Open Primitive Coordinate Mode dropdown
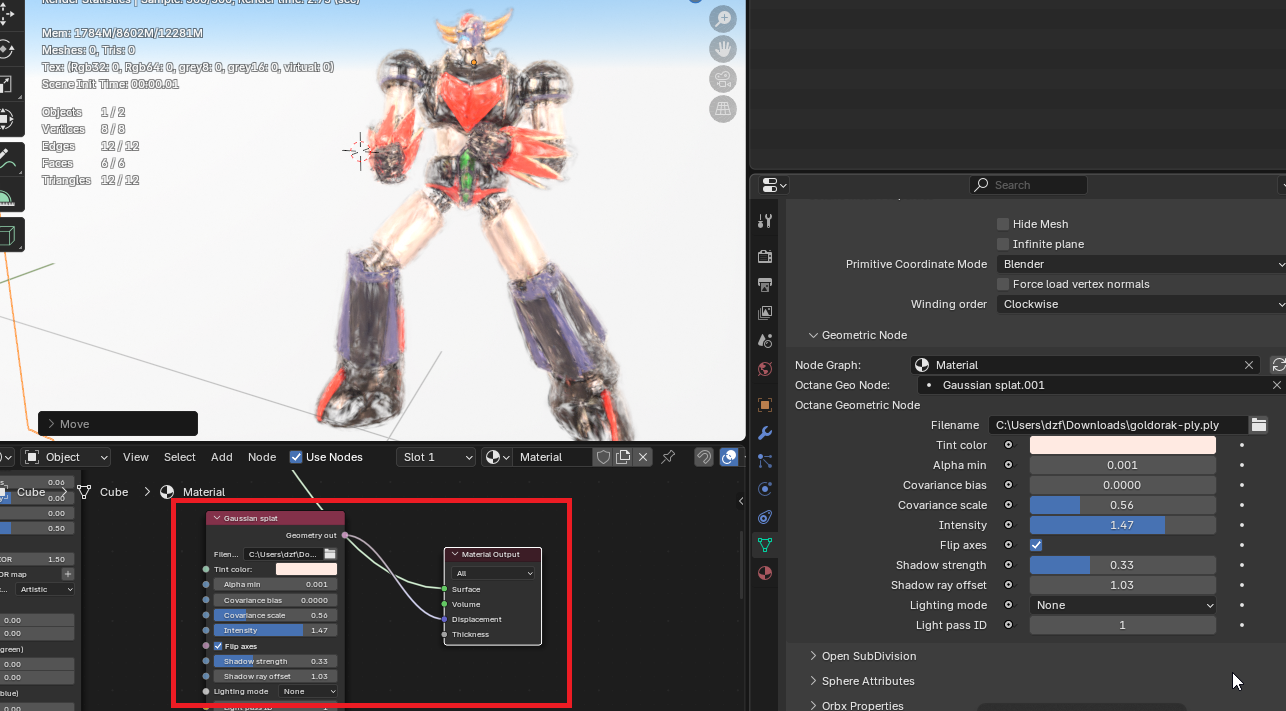This screenshot has height=711, width=1286. (1141, 264)
